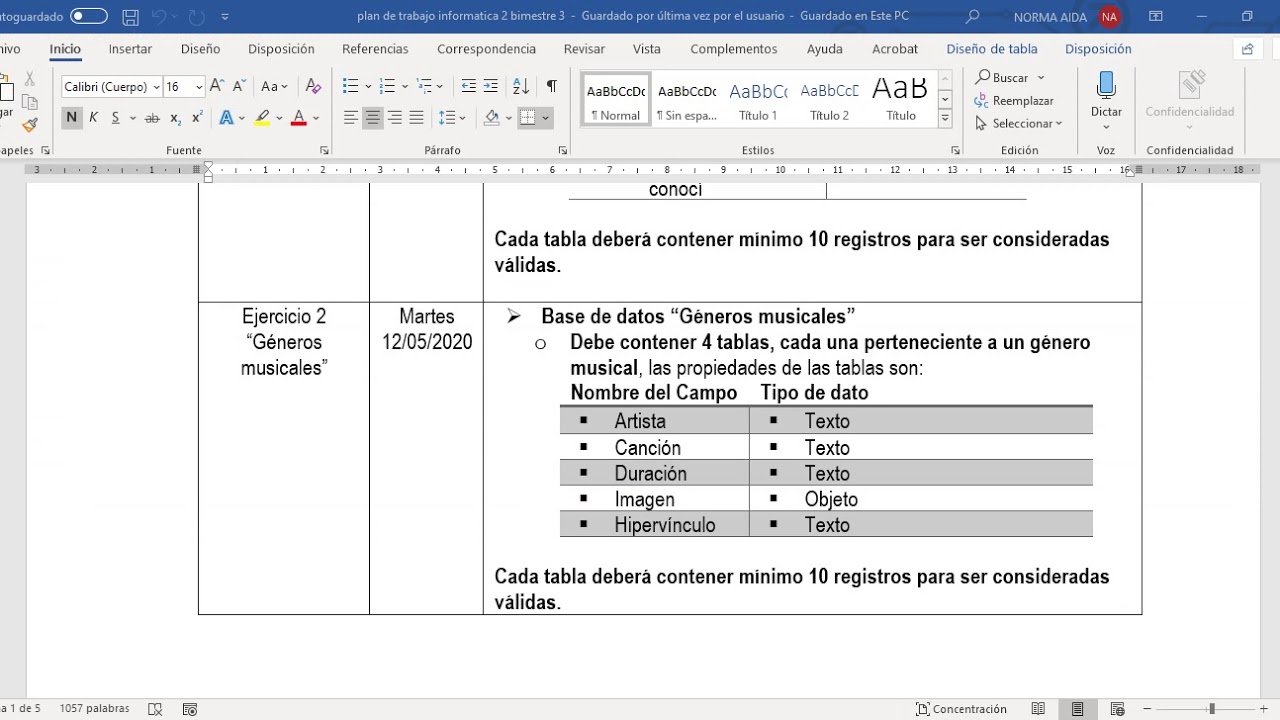Click the search magnifier in title bar
This screenshot has height=720, width=1280.
coord(973,17)
